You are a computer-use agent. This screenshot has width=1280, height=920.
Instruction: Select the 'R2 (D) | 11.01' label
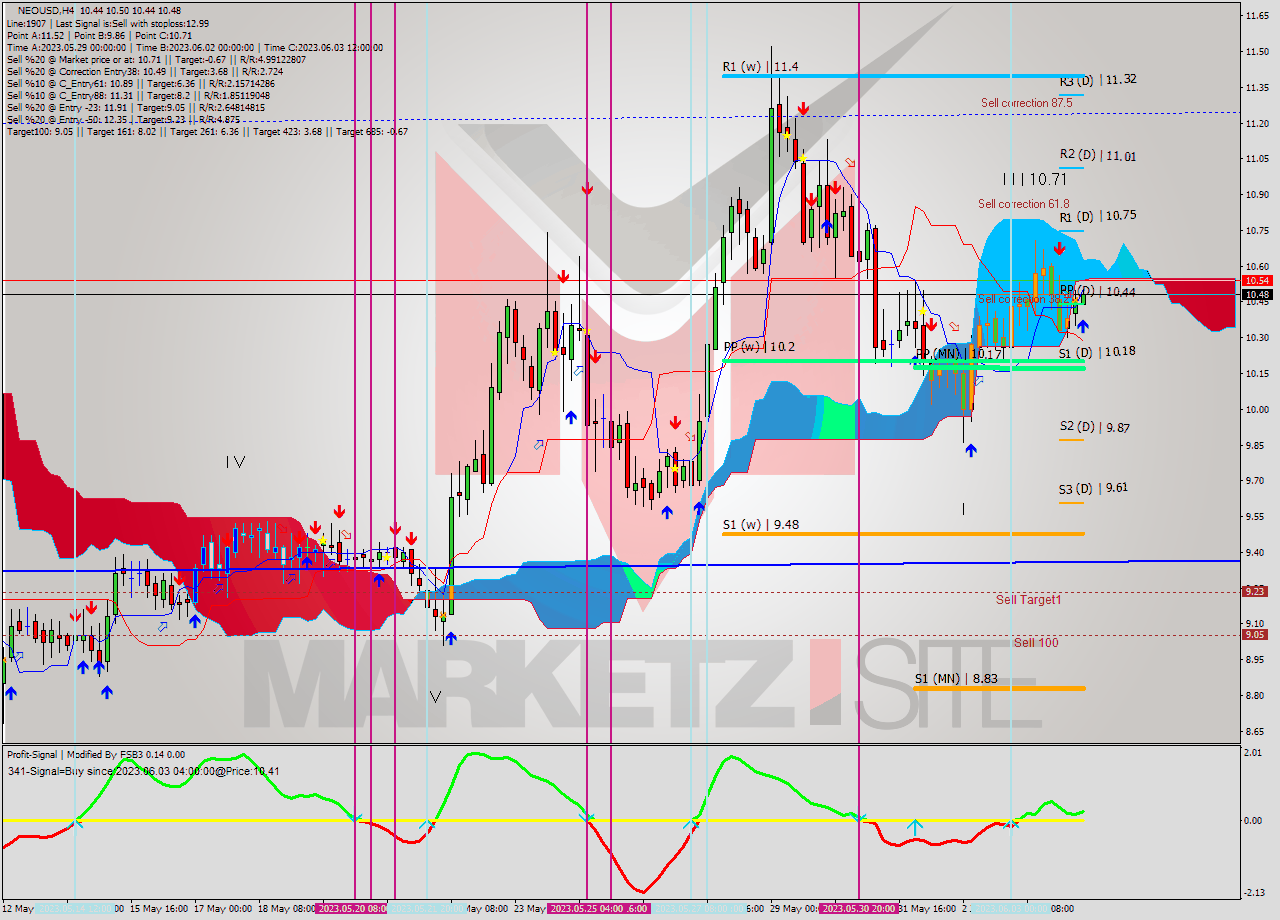click(x=1098, y=156)
